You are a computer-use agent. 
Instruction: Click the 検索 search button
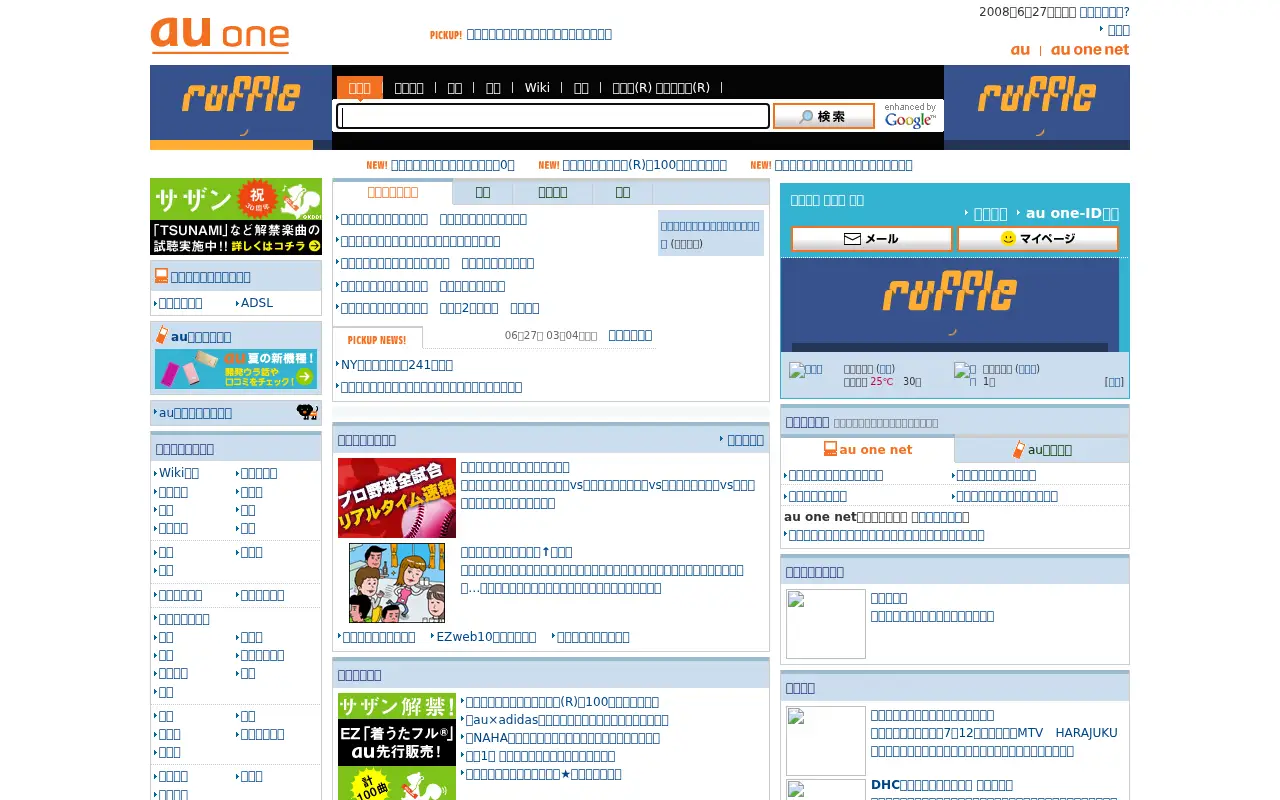click(824, 116)
